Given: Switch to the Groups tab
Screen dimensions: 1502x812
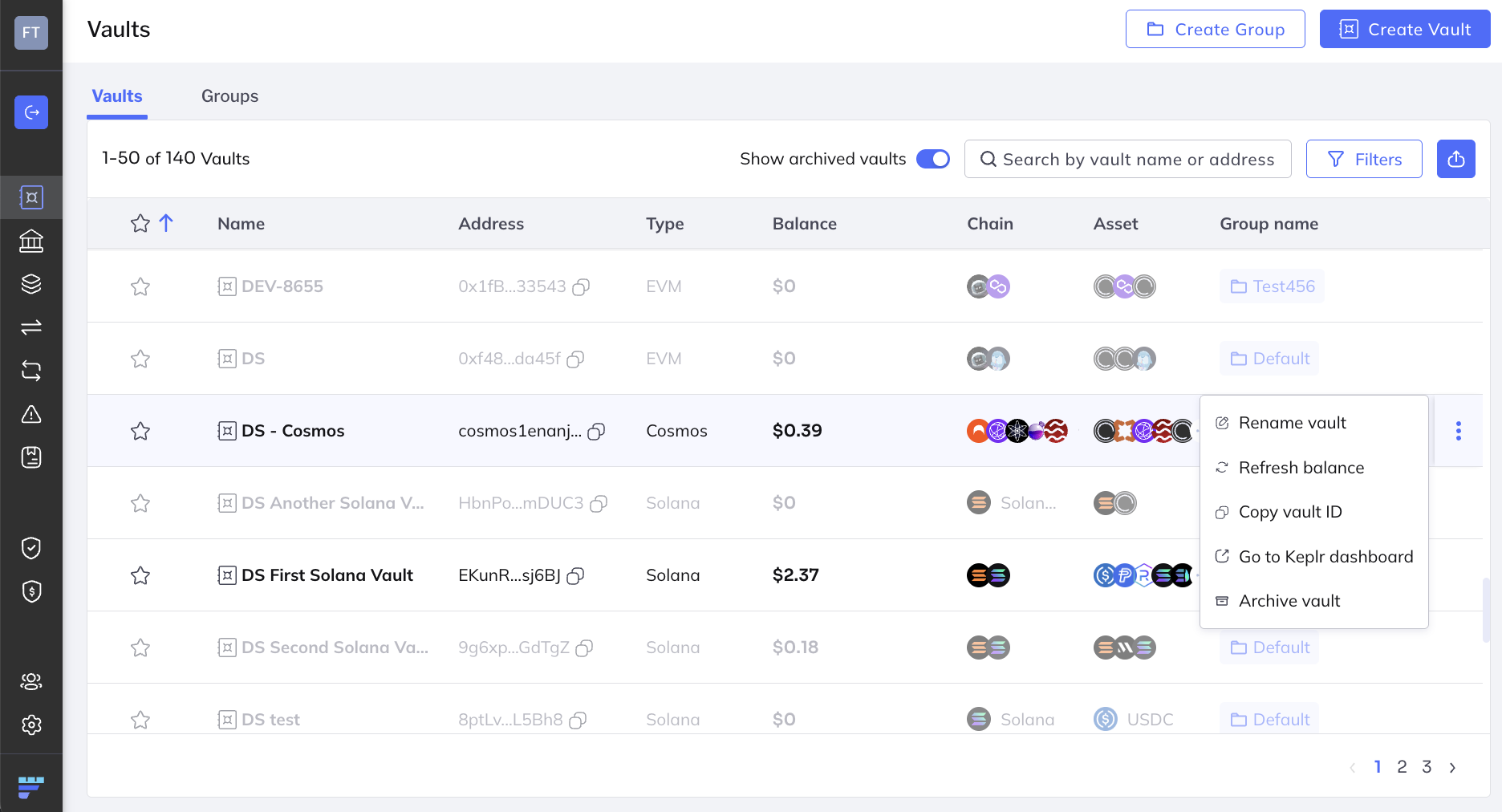Looking at the screenshot, I should point(229,96).
